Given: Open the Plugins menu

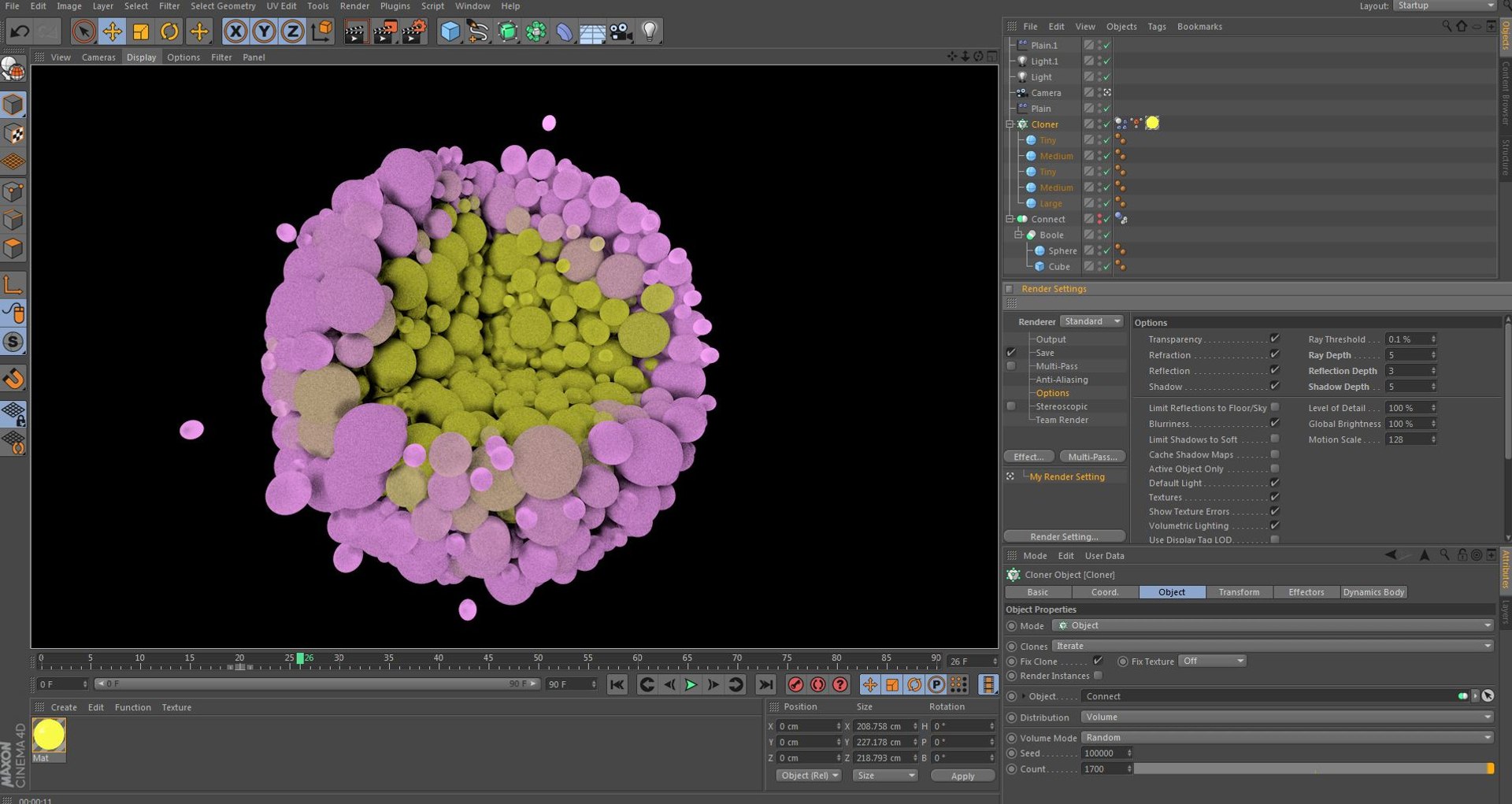Looking at the screenshot, I should click(x=395, y=6).
